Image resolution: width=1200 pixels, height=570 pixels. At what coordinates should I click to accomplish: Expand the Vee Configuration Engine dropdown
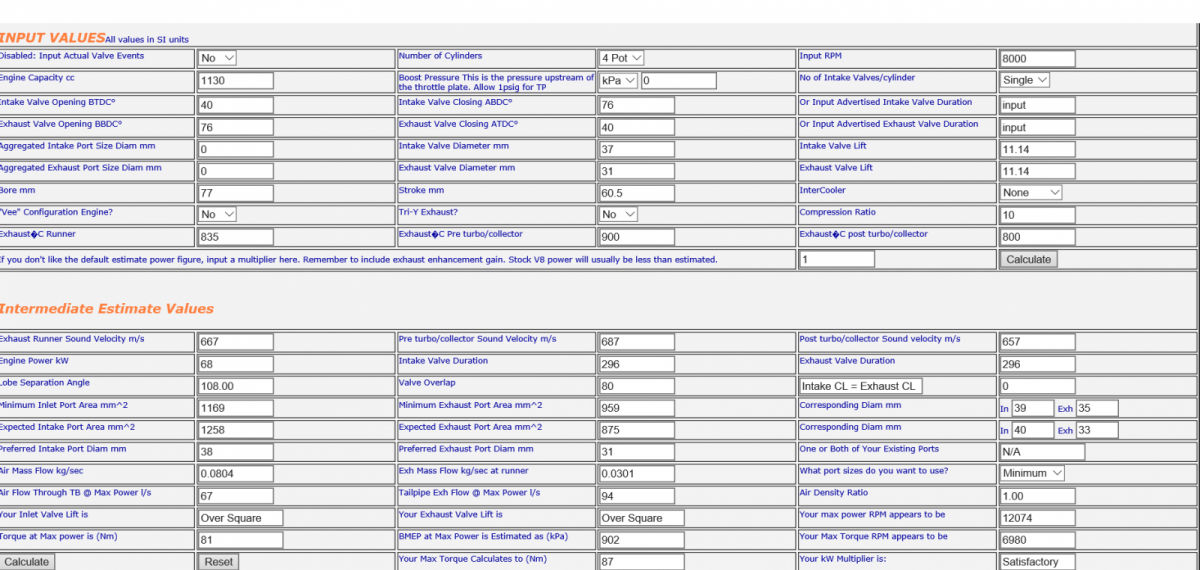[x=218, y=214]
